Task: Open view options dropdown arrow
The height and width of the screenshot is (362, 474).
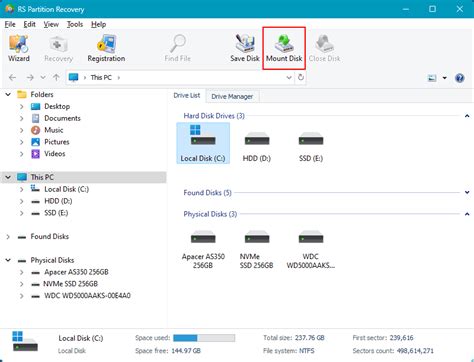Action: [x=445, y=78]
